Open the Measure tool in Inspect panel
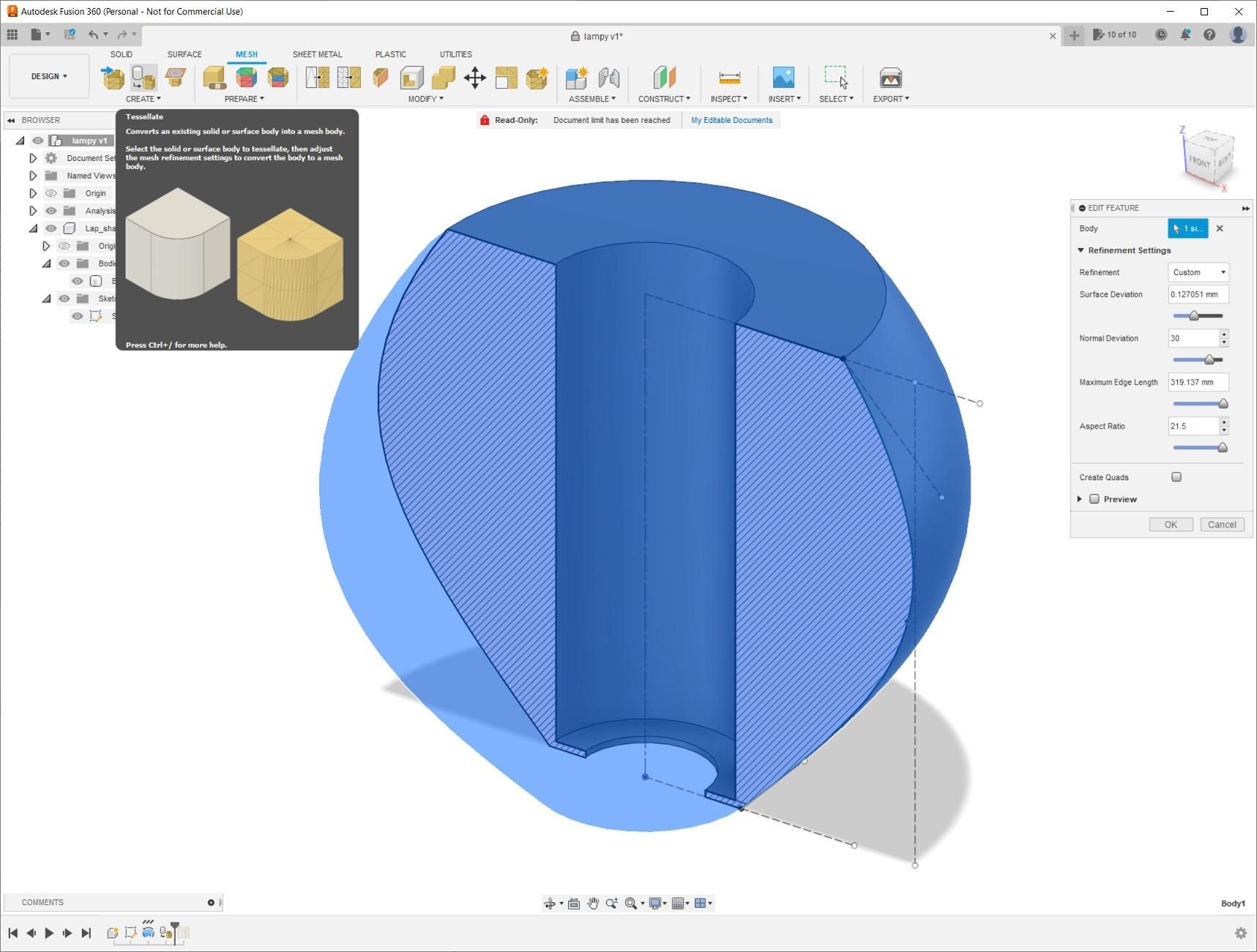1257x952 pixels. [x=729, y=78]
